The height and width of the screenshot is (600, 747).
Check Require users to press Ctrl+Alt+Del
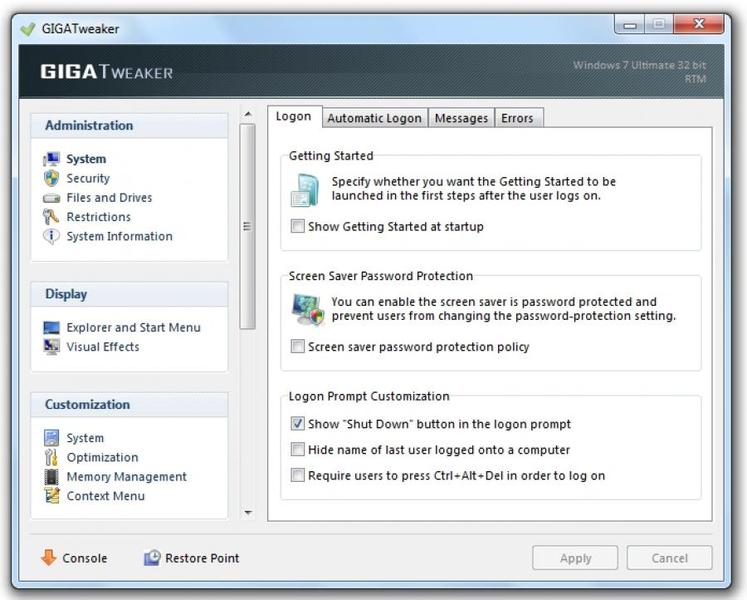tap(298, 475)
